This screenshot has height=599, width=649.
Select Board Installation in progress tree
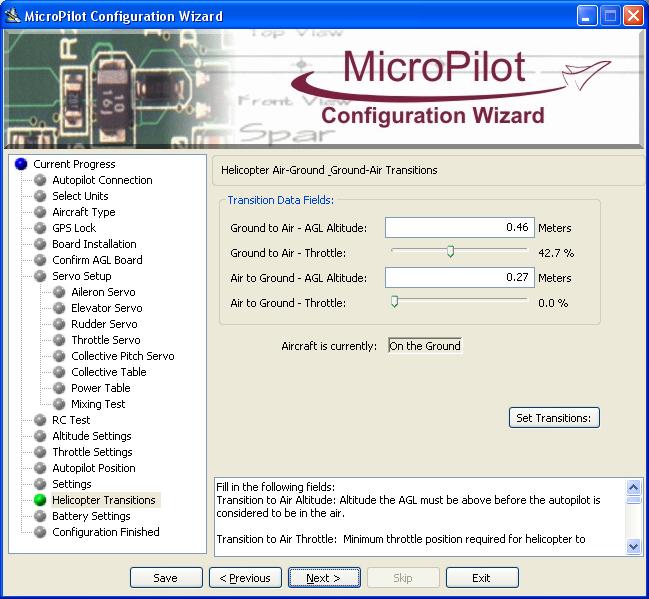click(x=94, y=244)
